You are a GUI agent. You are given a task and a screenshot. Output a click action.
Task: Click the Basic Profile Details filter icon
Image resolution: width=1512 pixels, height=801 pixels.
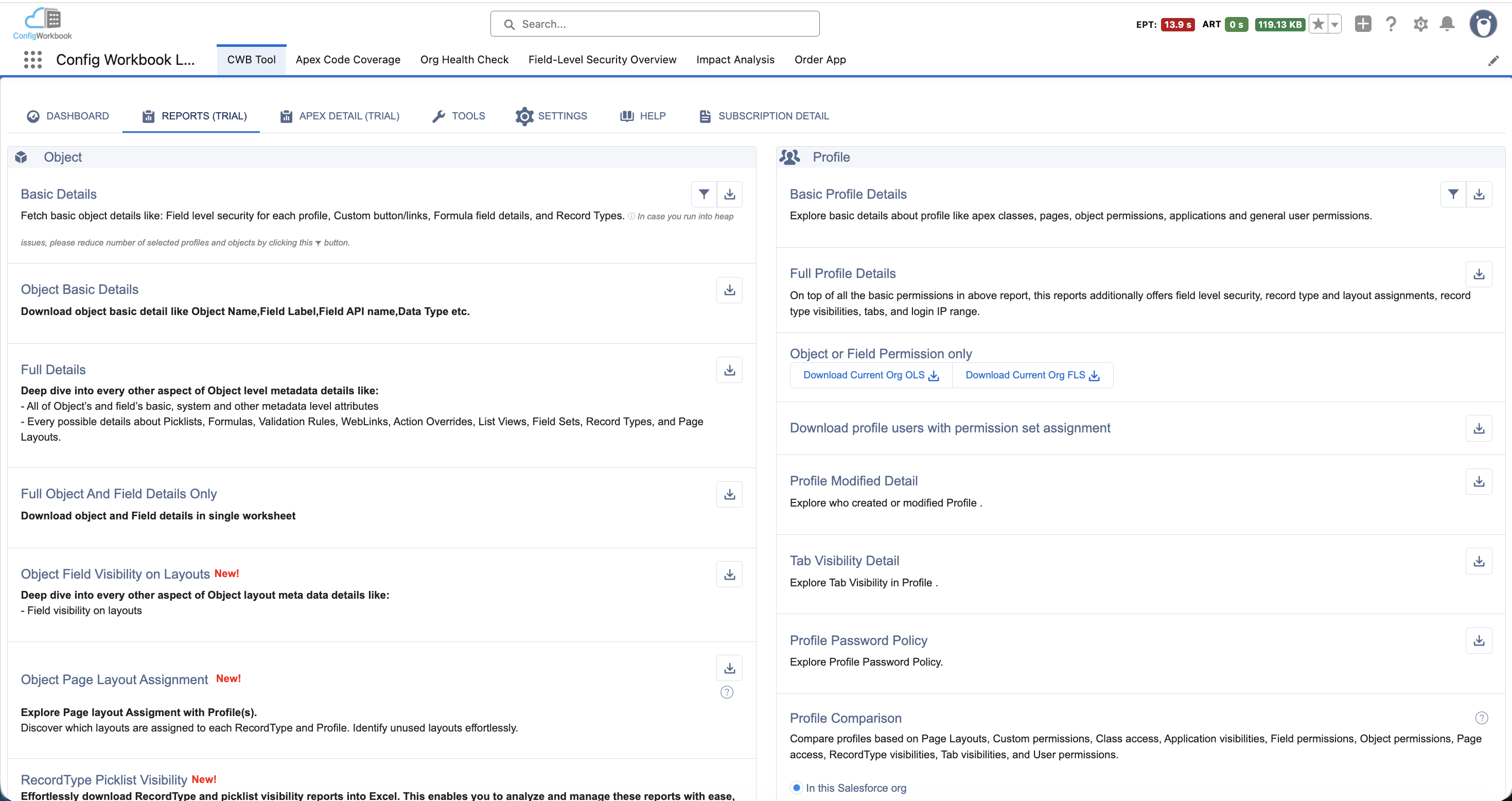coord(1453,195)
